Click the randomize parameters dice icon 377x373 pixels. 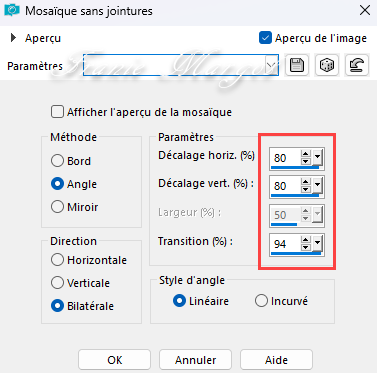pyautogui.click(x=327, y=65)
